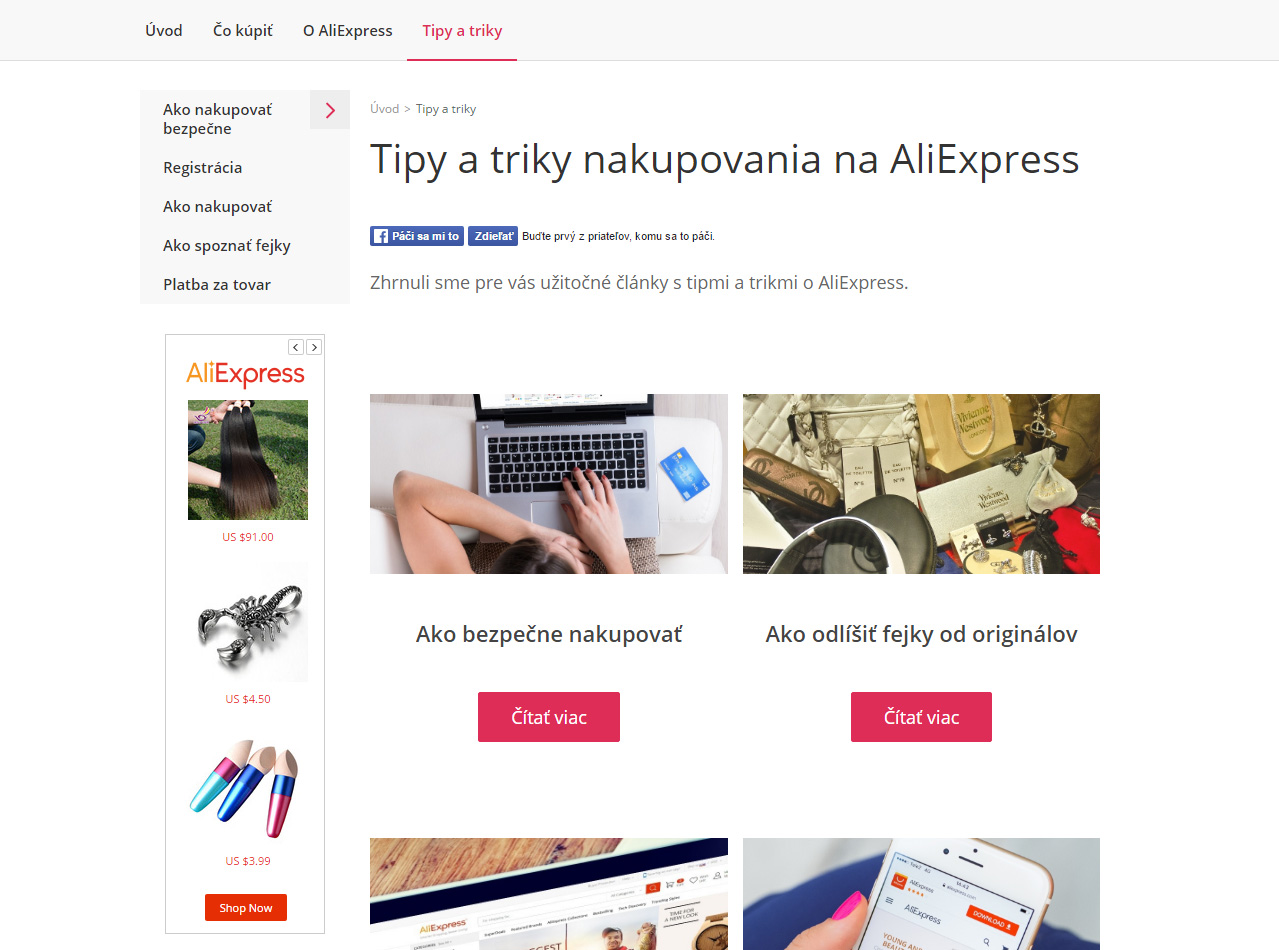Open the laptop with credit card image
1279x950 pixels.
pyautogui.click(x=549, y=484)
